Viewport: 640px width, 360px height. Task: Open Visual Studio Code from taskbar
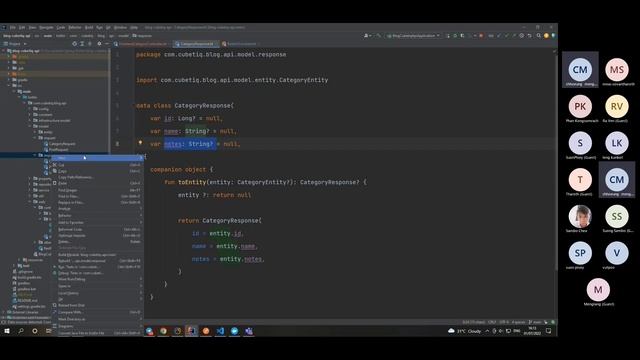(220, 331)
